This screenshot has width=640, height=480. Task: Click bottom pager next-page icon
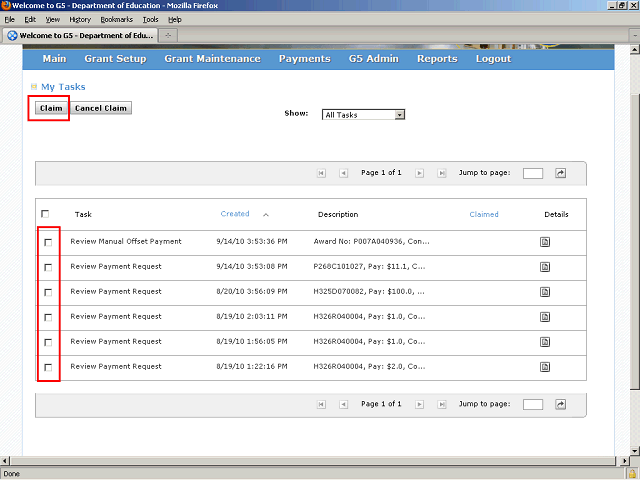(419, 404)
